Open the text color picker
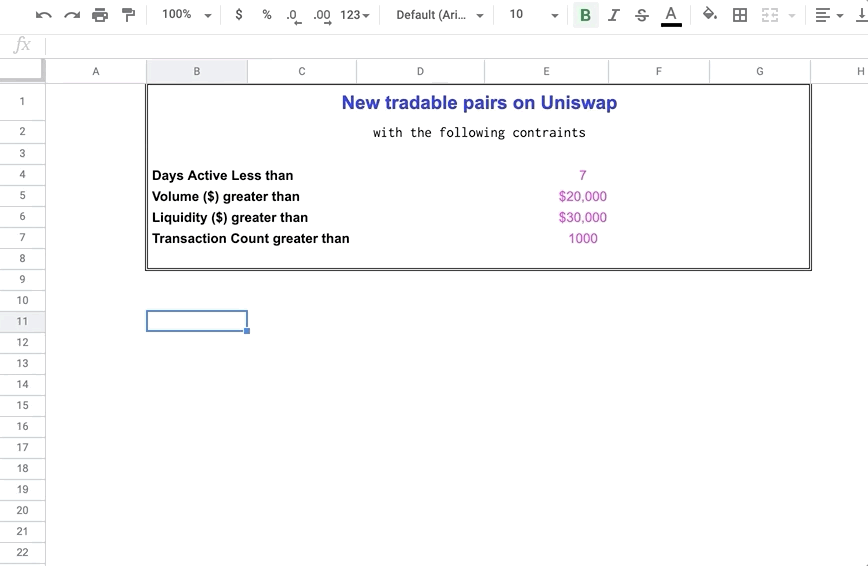The height and width of the screenshot is (566, 868). (x=671, y=15)
